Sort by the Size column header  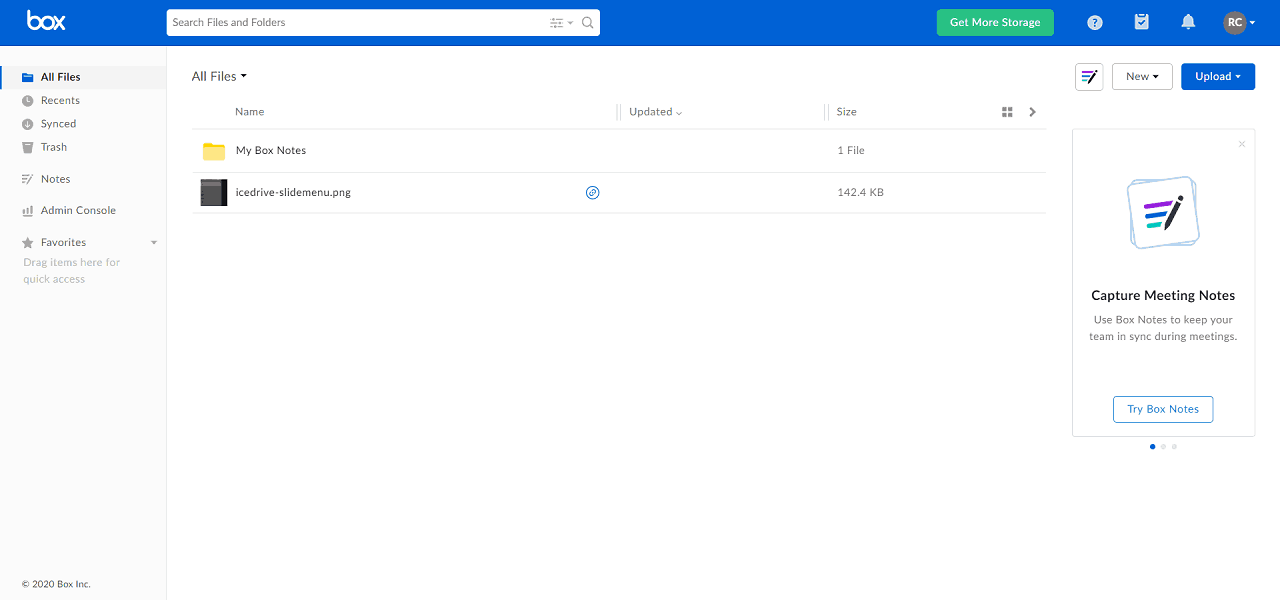pos(847,112)
